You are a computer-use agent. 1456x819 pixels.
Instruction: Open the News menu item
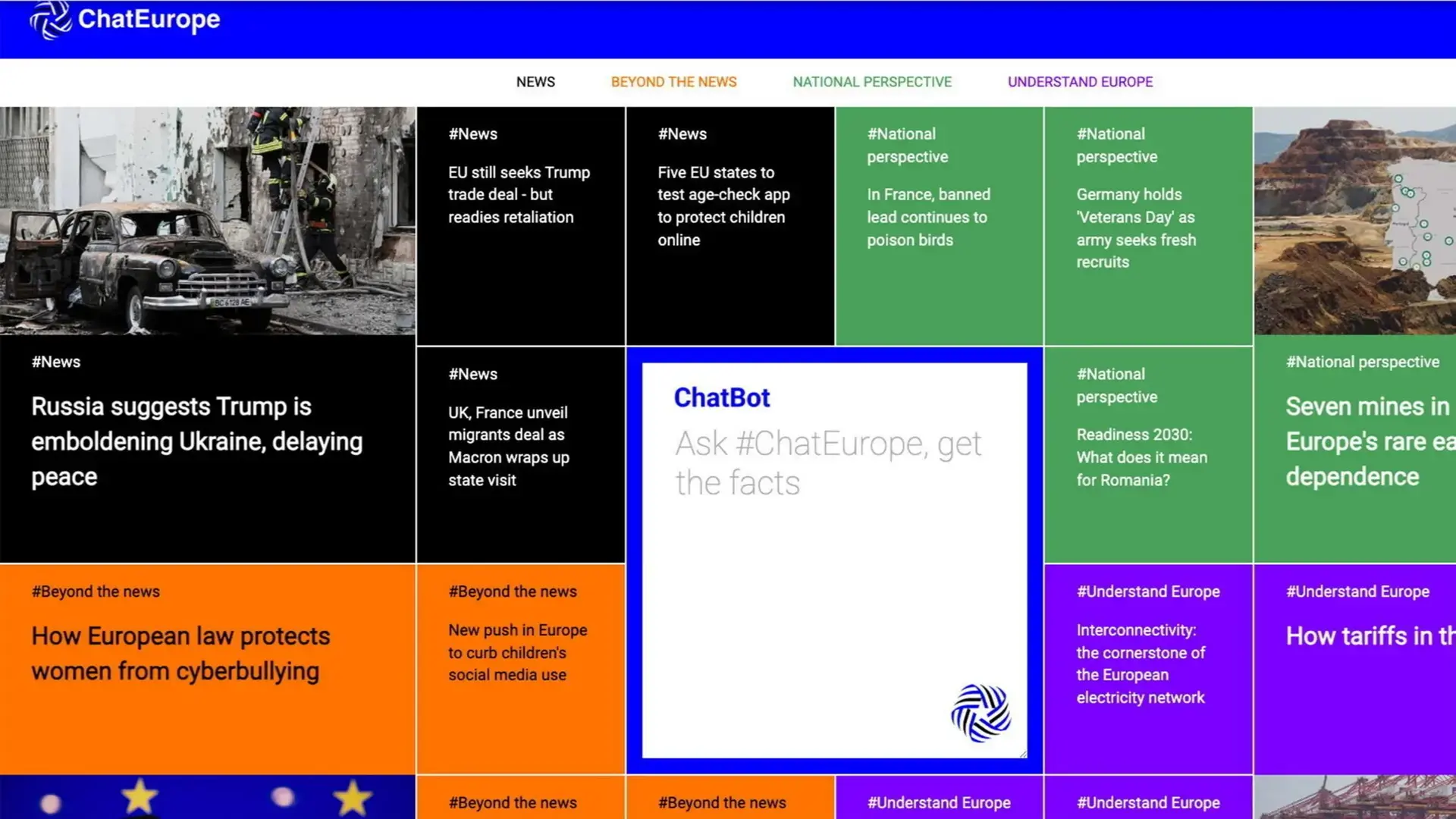(535, 82)
